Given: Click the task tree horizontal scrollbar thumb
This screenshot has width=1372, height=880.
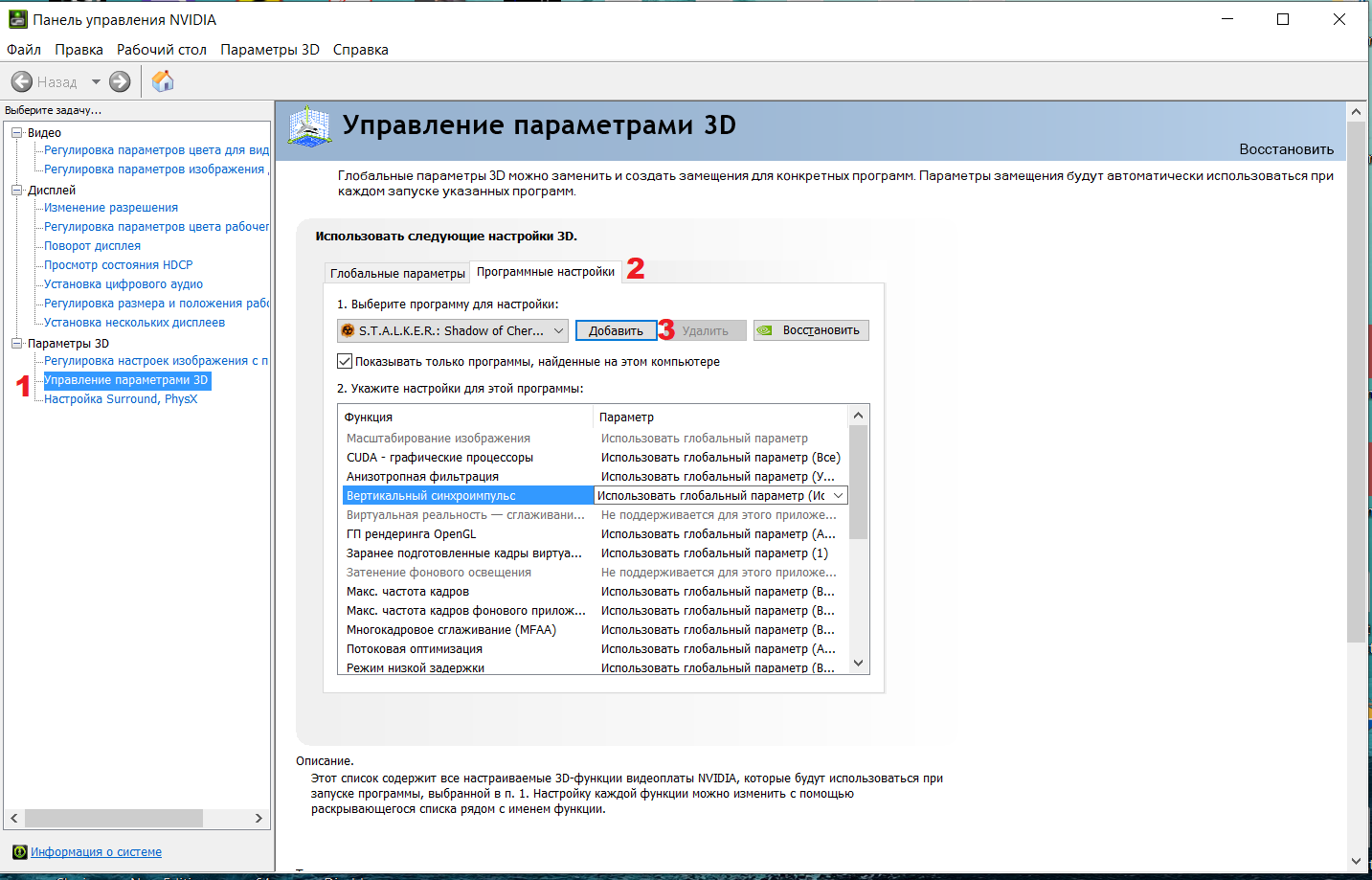Looking at the screenshot, I should [x=114, y=819].
